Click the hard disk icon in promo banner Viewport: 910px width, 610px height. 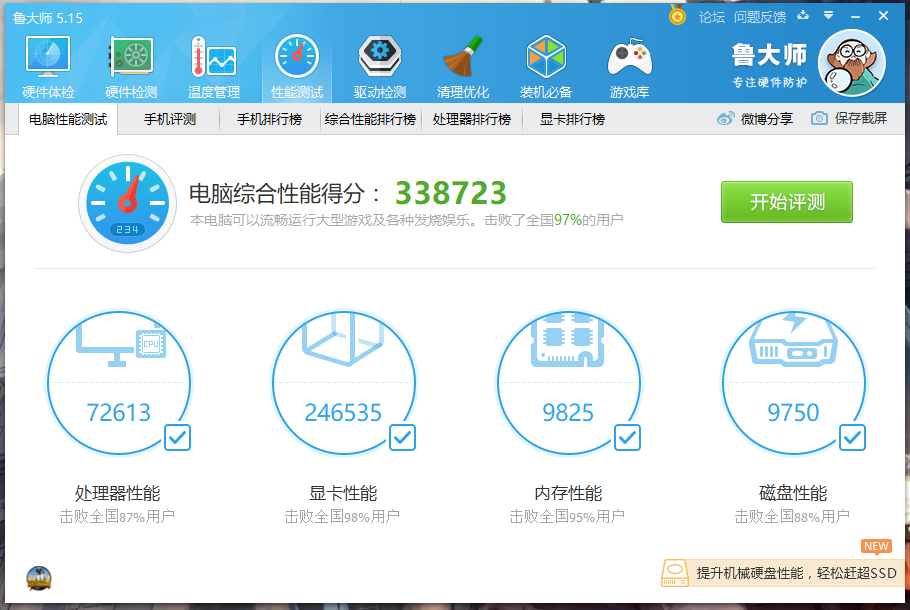coord(675,573)
